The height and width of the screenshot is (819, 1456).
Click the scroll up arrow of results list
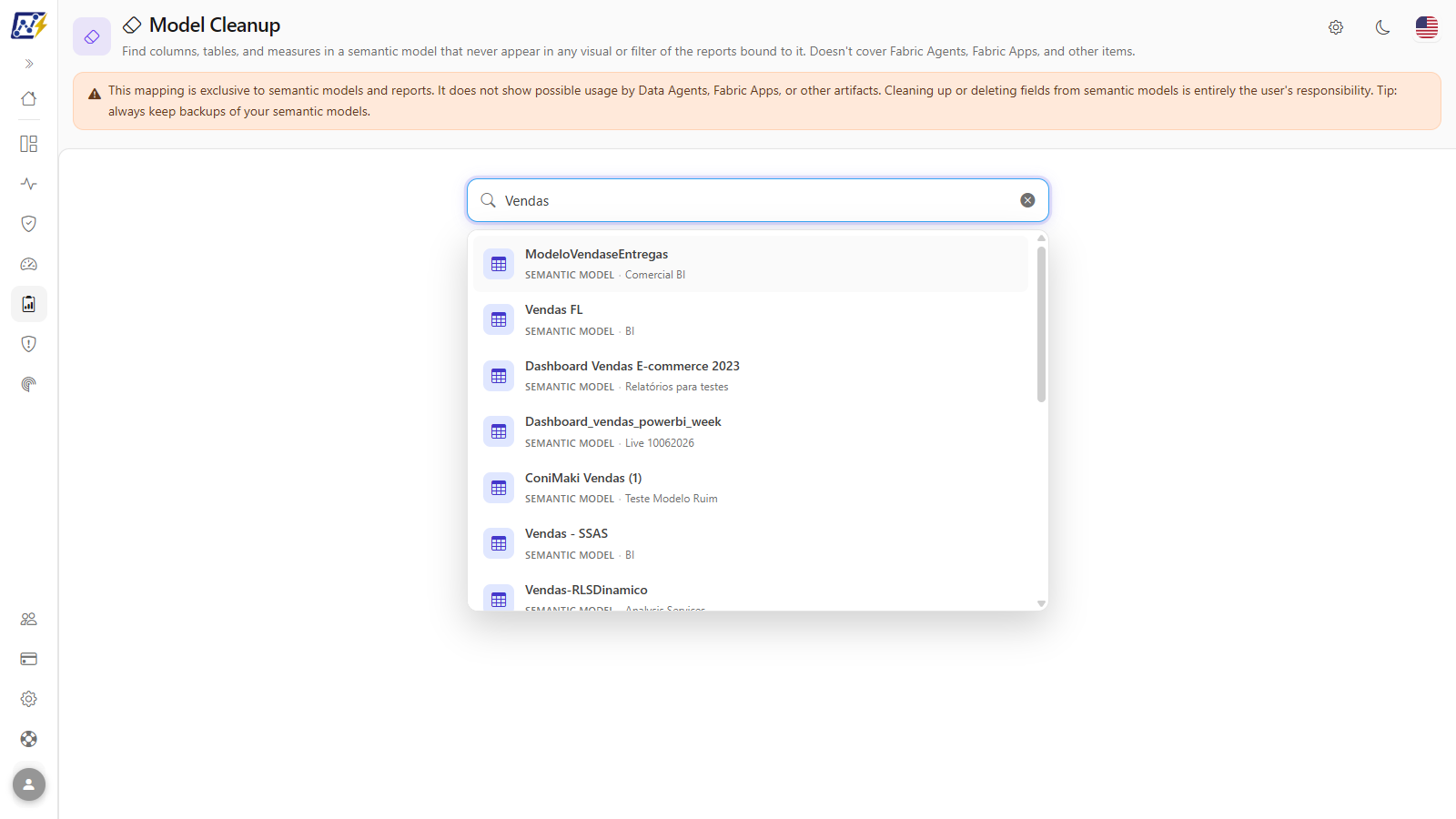pos(1041,238)
